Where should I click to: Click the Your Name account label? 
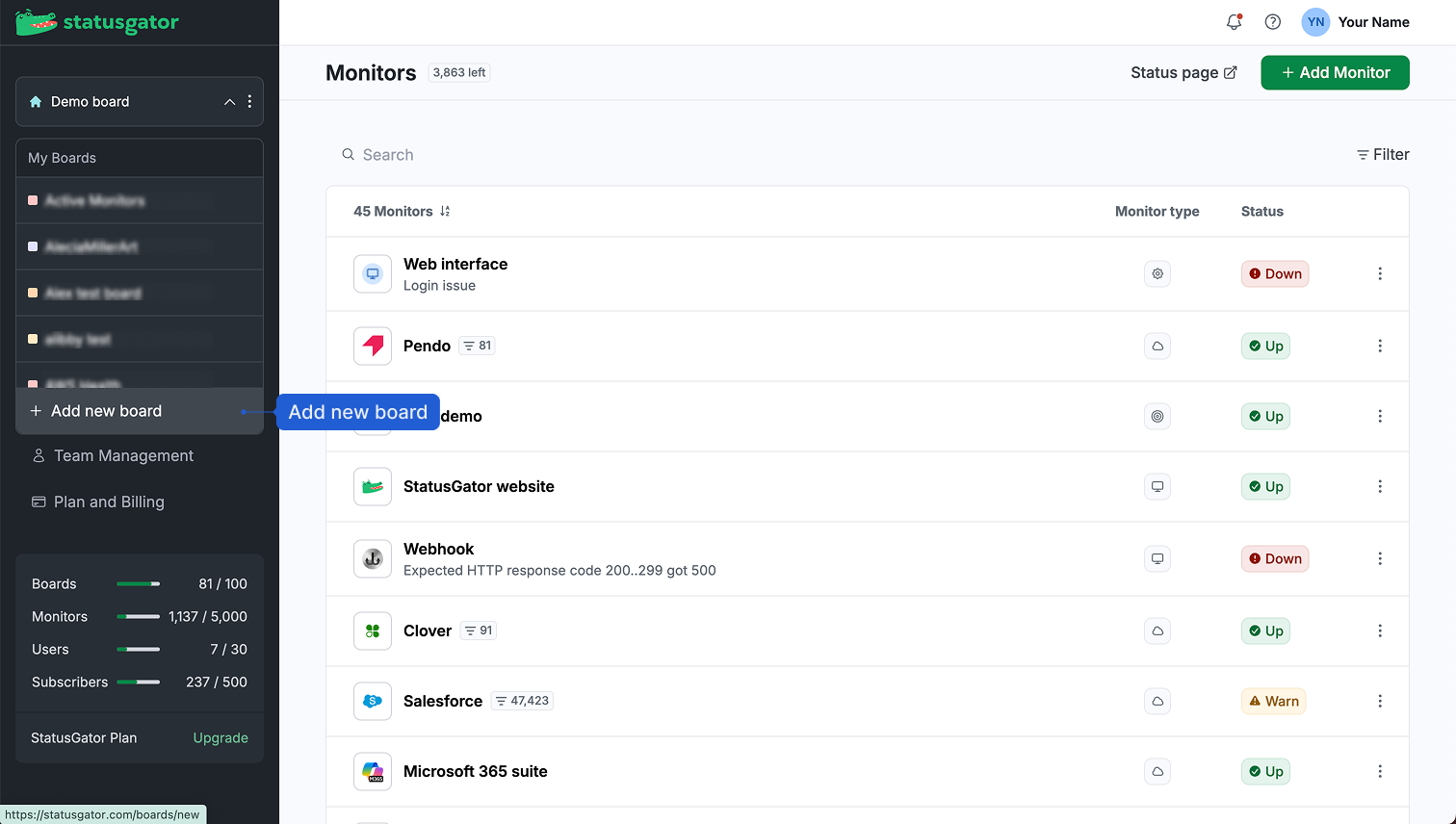tap(1373, 21)
